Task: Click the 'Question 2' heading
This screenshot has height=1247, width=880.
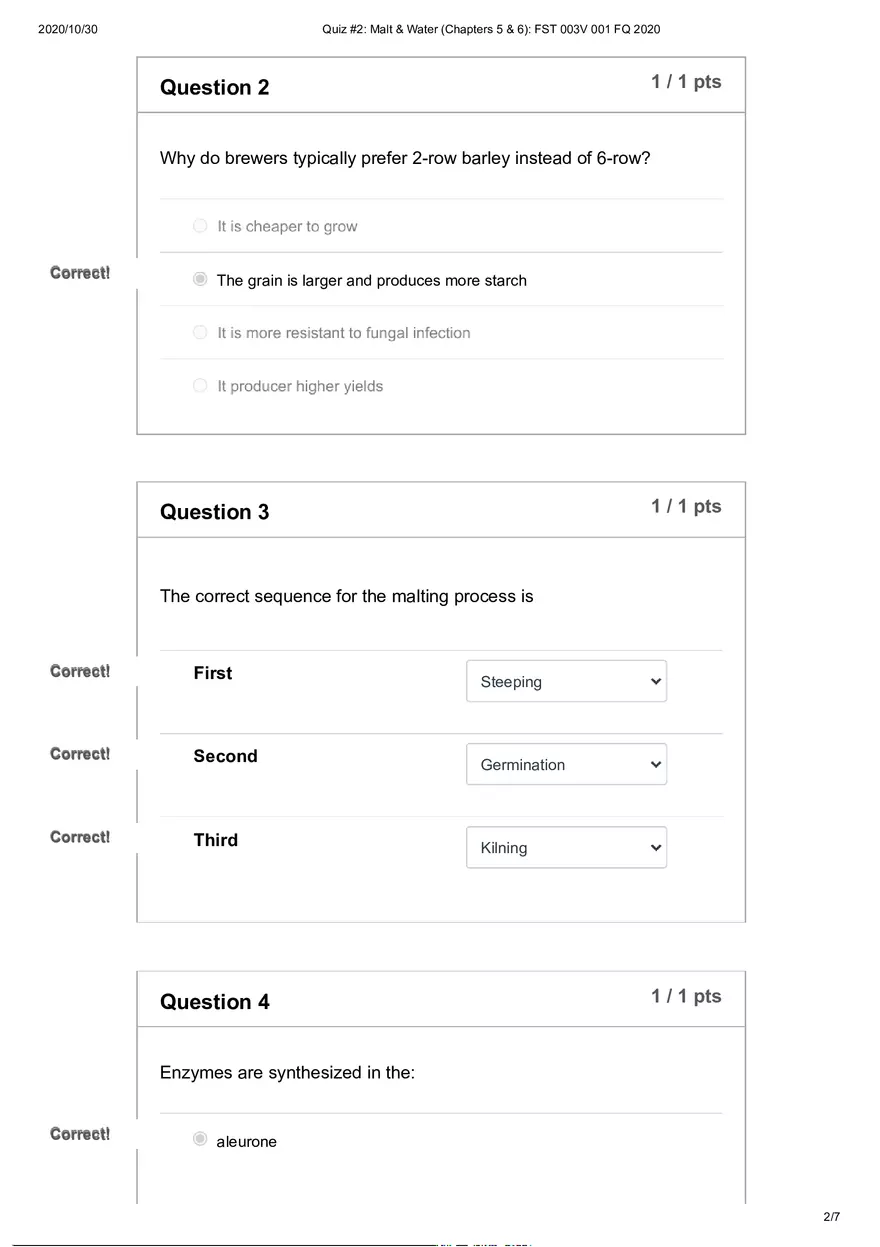Action: coord(214,88)
